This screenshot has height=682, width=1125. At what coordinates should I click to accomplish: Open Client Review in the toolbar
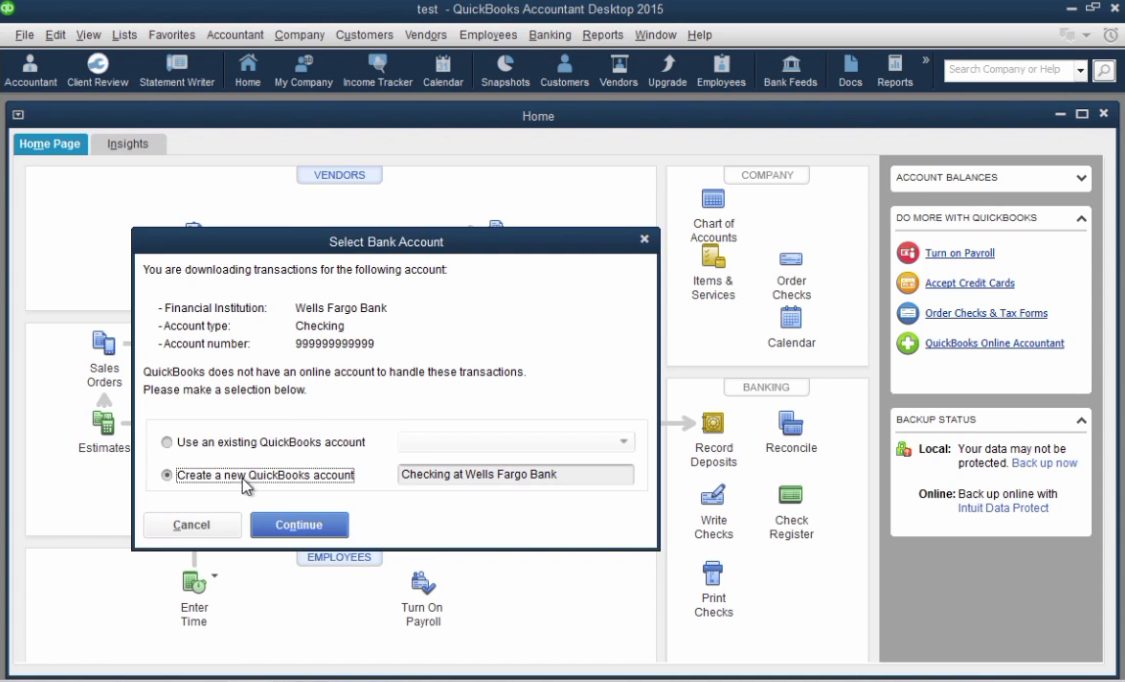(98, 71)
